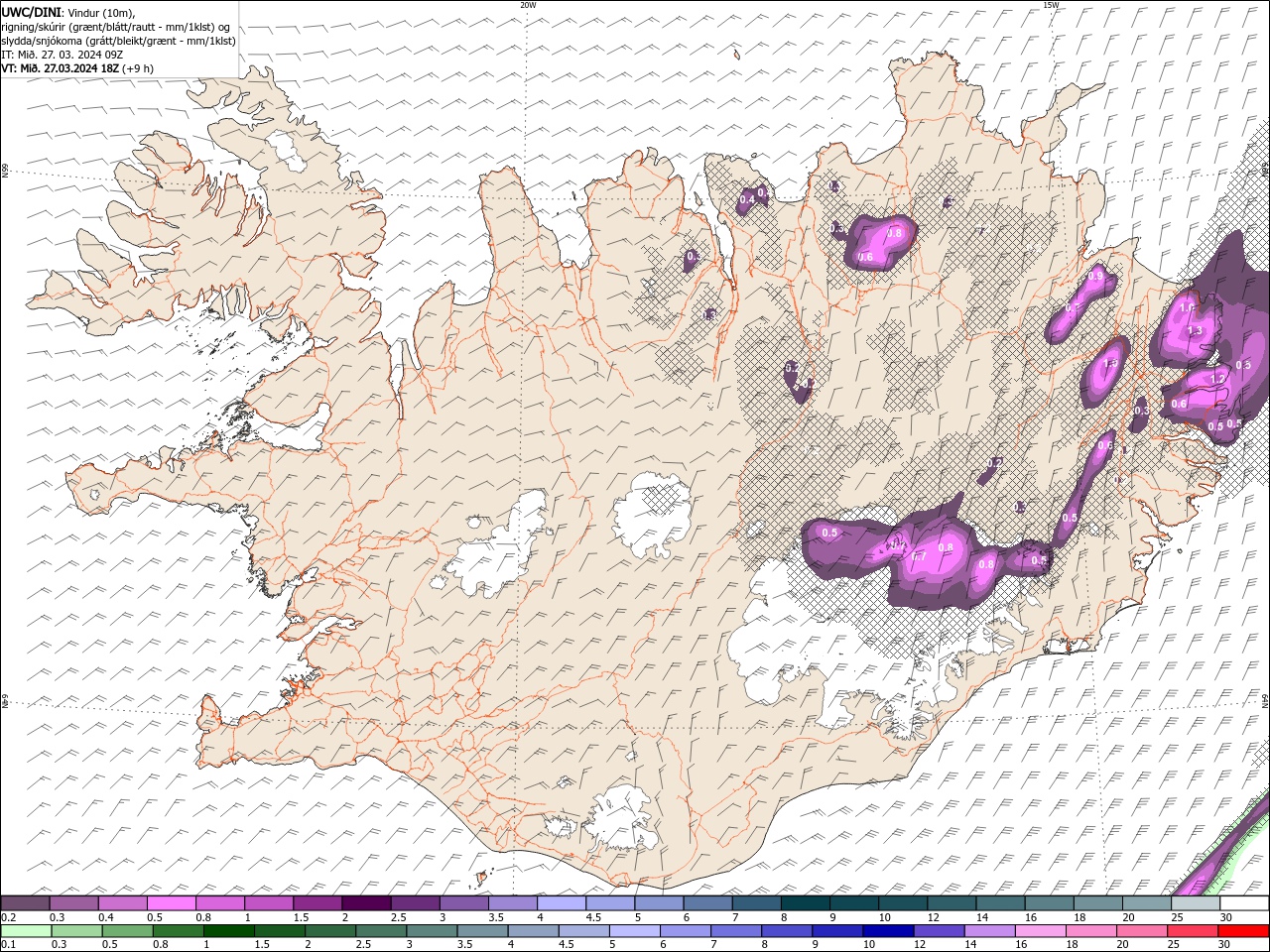This screenshot has height=952, width=1270.
Task: Select the dark teal 8–9 swatch in upper legend
Action: [x=806, y=903]
